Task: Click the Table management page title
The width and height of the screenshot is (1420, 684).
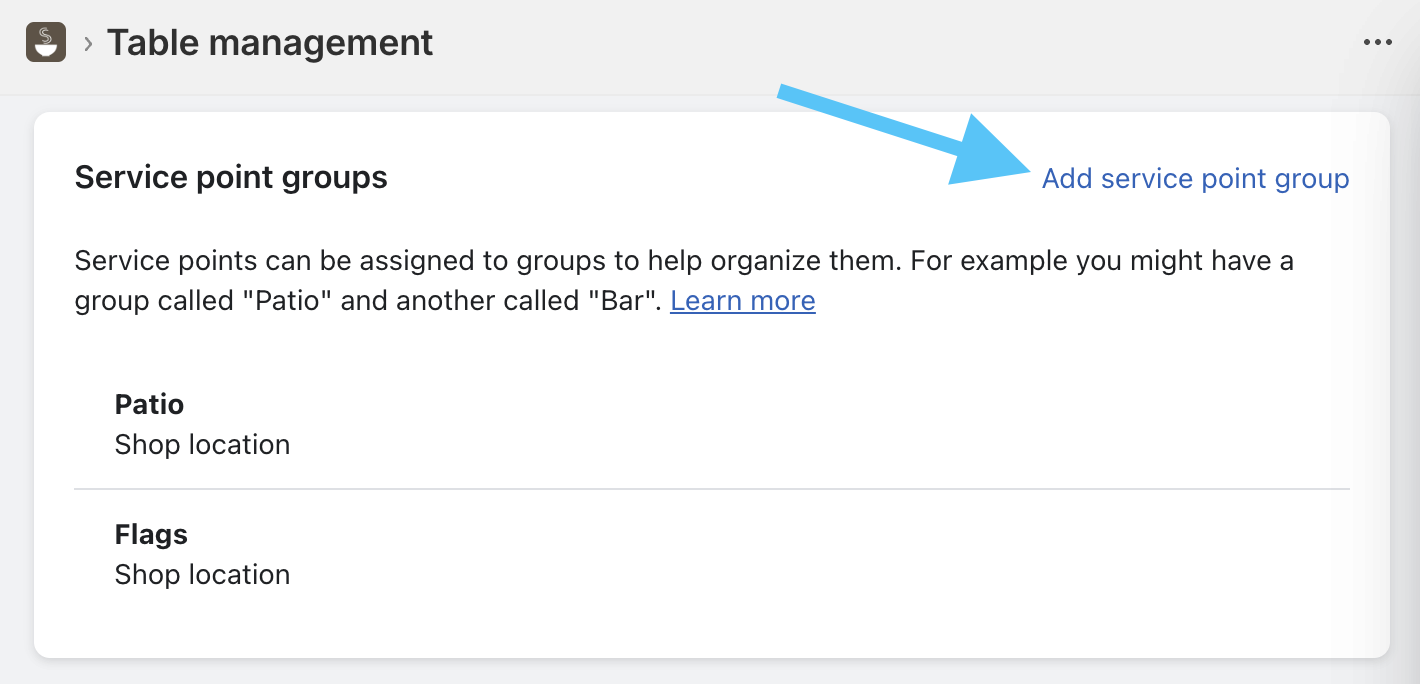Action: [x=270, y=43]
